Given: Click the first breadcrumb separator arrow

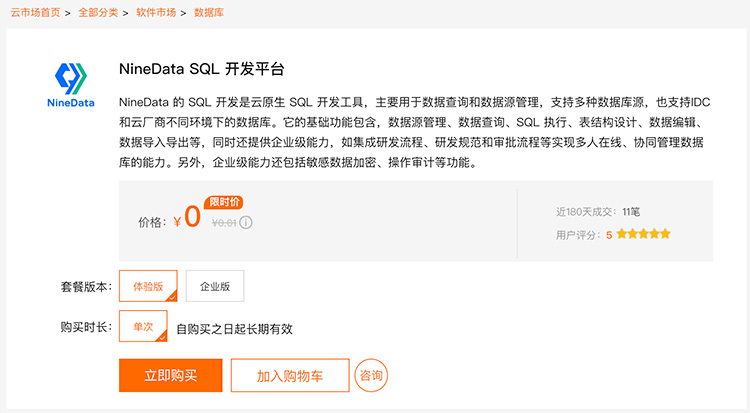Looking at the screenshot, I should tap(68, 13).
